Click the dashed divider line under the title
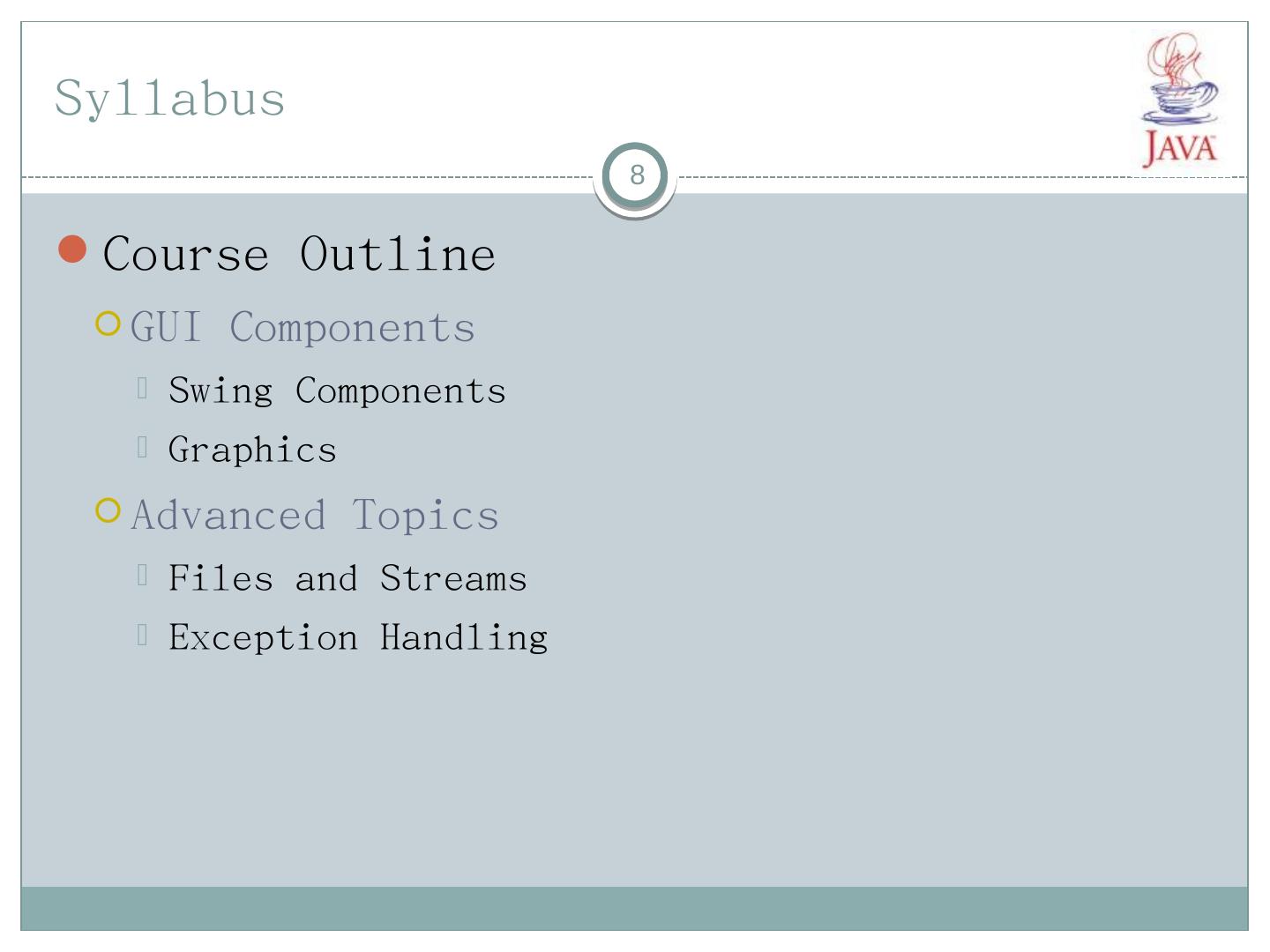This screenshot has width=1270, height=952. 309,177
